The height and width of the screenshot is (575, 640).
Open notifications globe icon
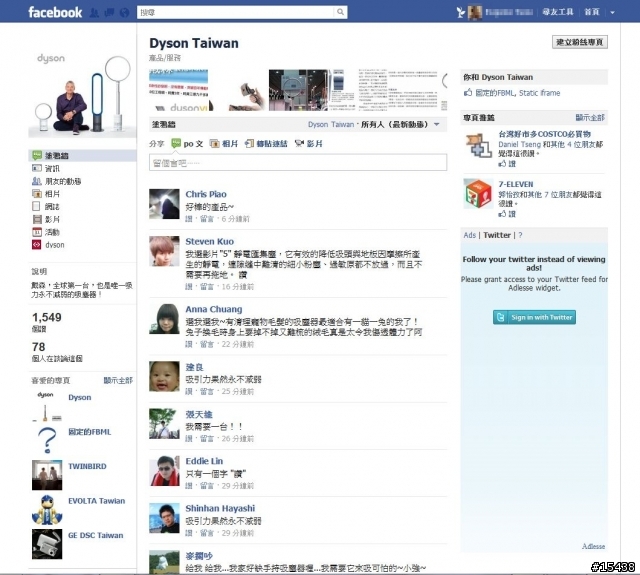pos(124,13)
